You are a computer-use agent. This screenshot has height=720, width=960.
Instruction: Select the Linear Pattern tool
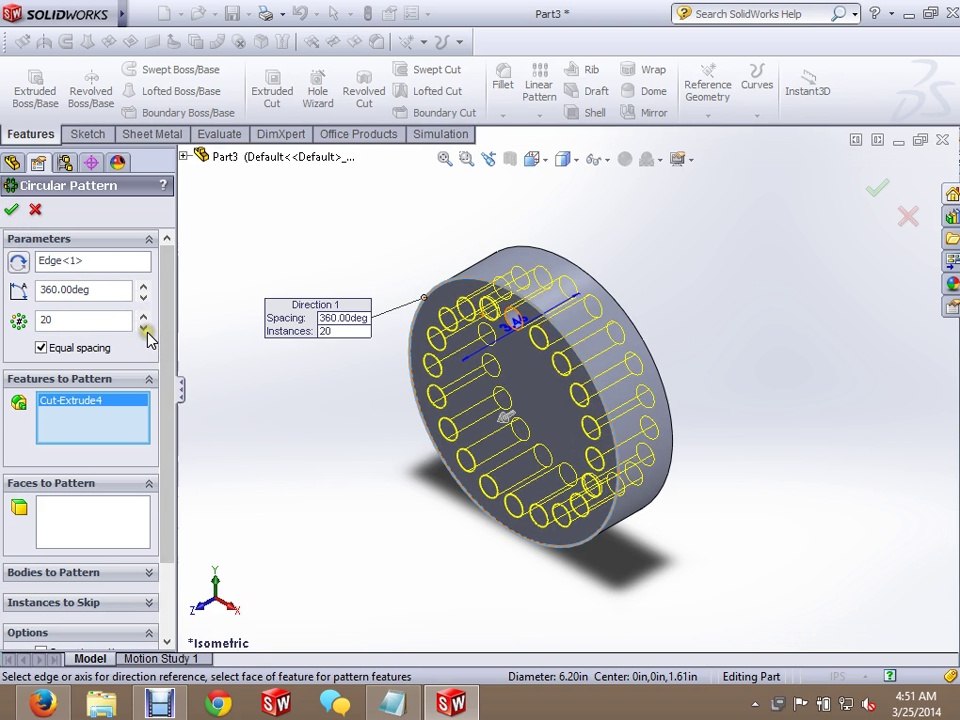coord(539,82)
